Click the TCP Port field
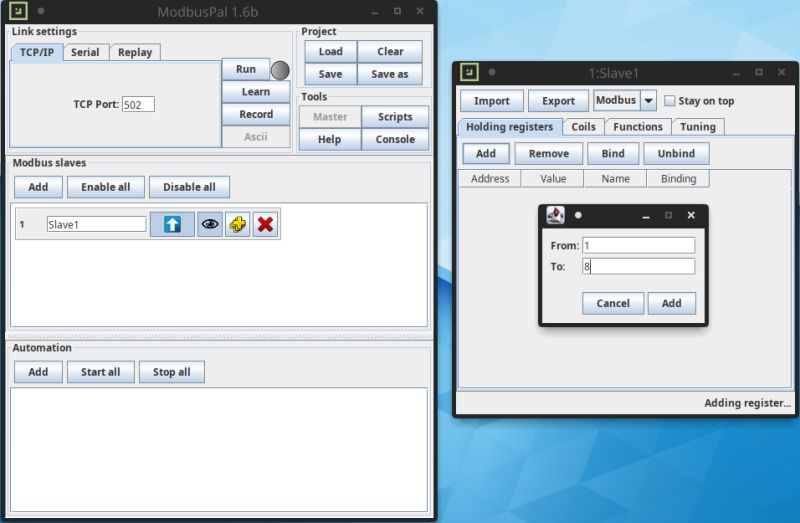The width and height of the screenshot is (800, 523). coord(138,105)
